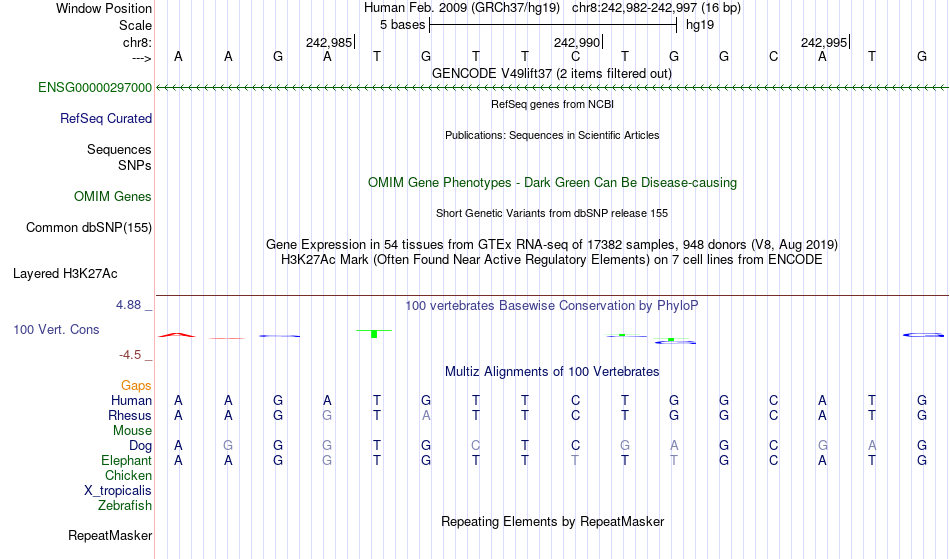
Task: Click the forward strand arrow label
Action: 142,58
